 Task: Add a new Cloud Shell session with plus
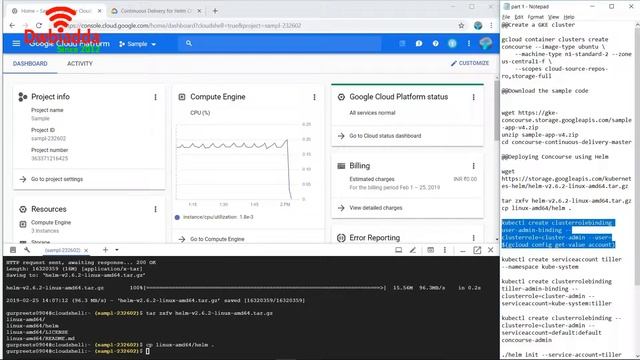click(x=105, y=250)
